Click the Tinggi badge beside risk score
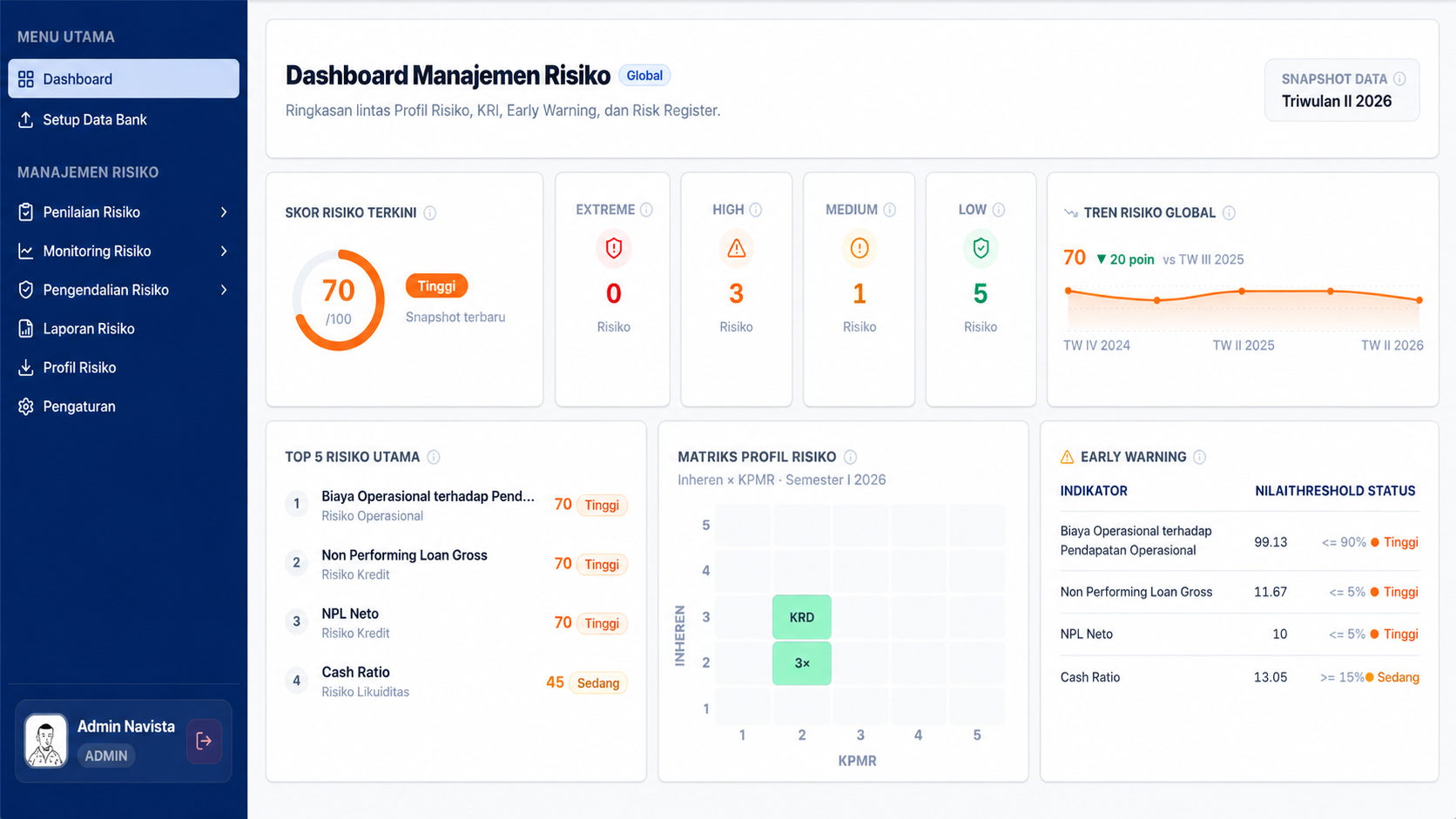Viewport: 1456px width, 819px height. coord(436,285)
